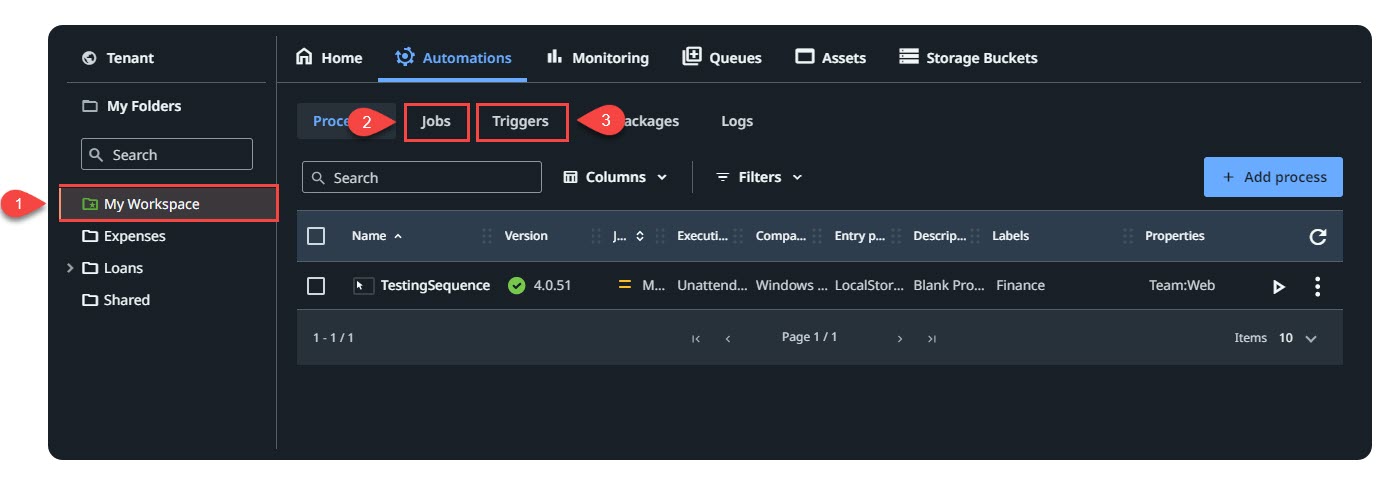The height and width of the screenshot is (487, 1400).
Task: Click the Home house icon
Action: pos(304,57)
